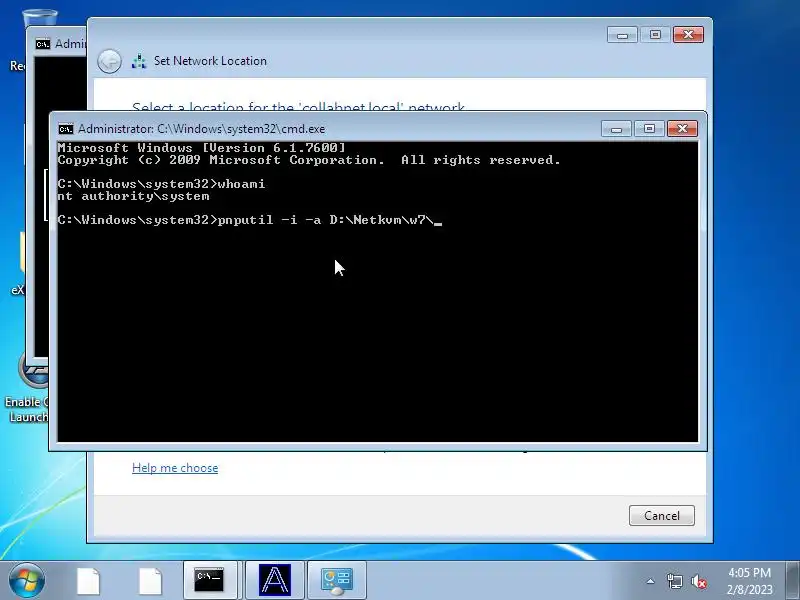Click the pnputil command line text

coord(249,220)
